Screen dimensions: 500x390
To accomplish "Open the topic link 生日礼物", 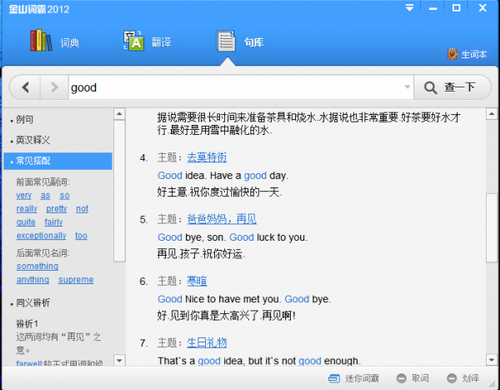I will (x=207, y=343).
